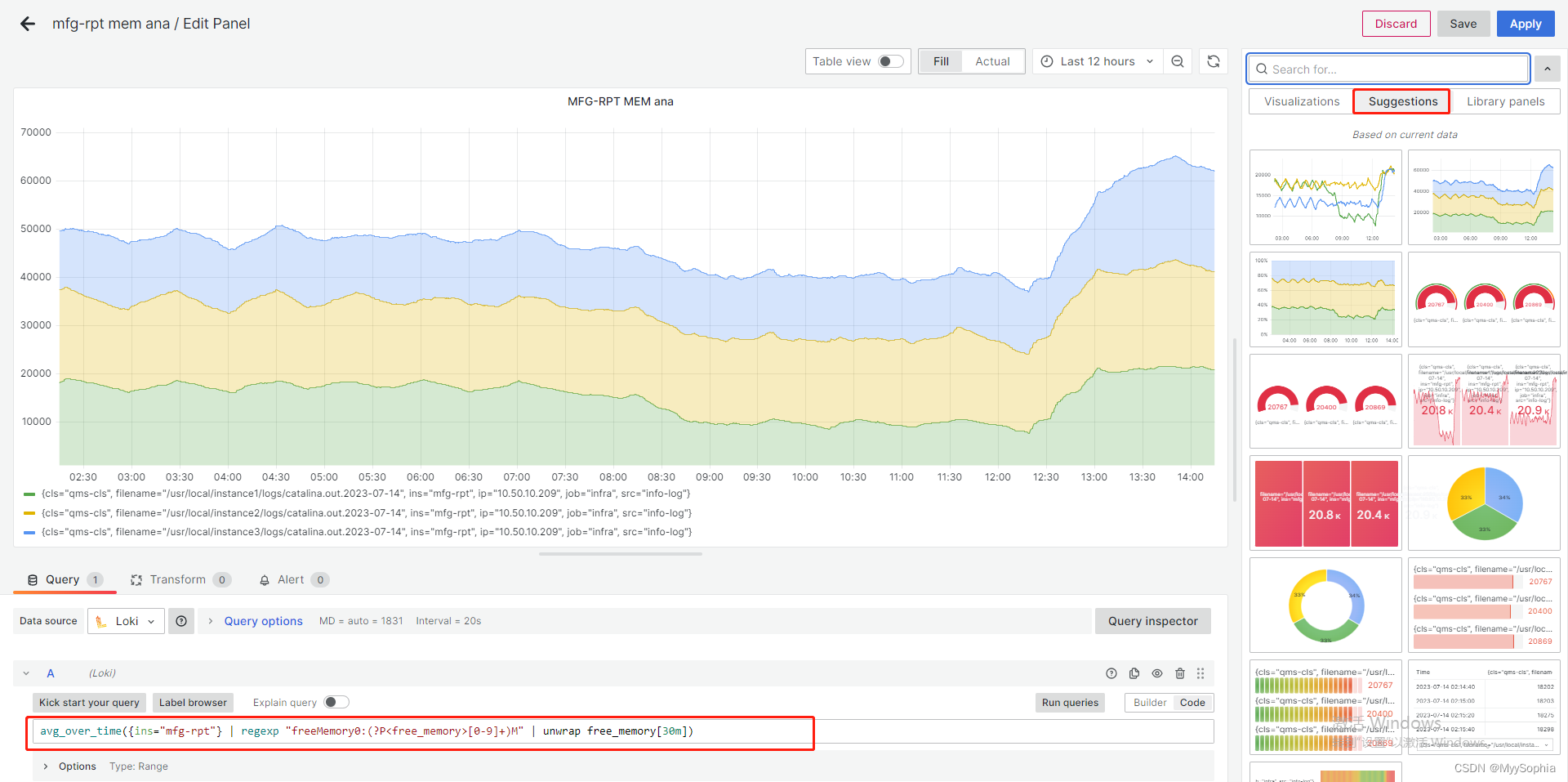Focus the visualization search field
The width and height of the screenshot is (1568, 782).
point(1388,69)
